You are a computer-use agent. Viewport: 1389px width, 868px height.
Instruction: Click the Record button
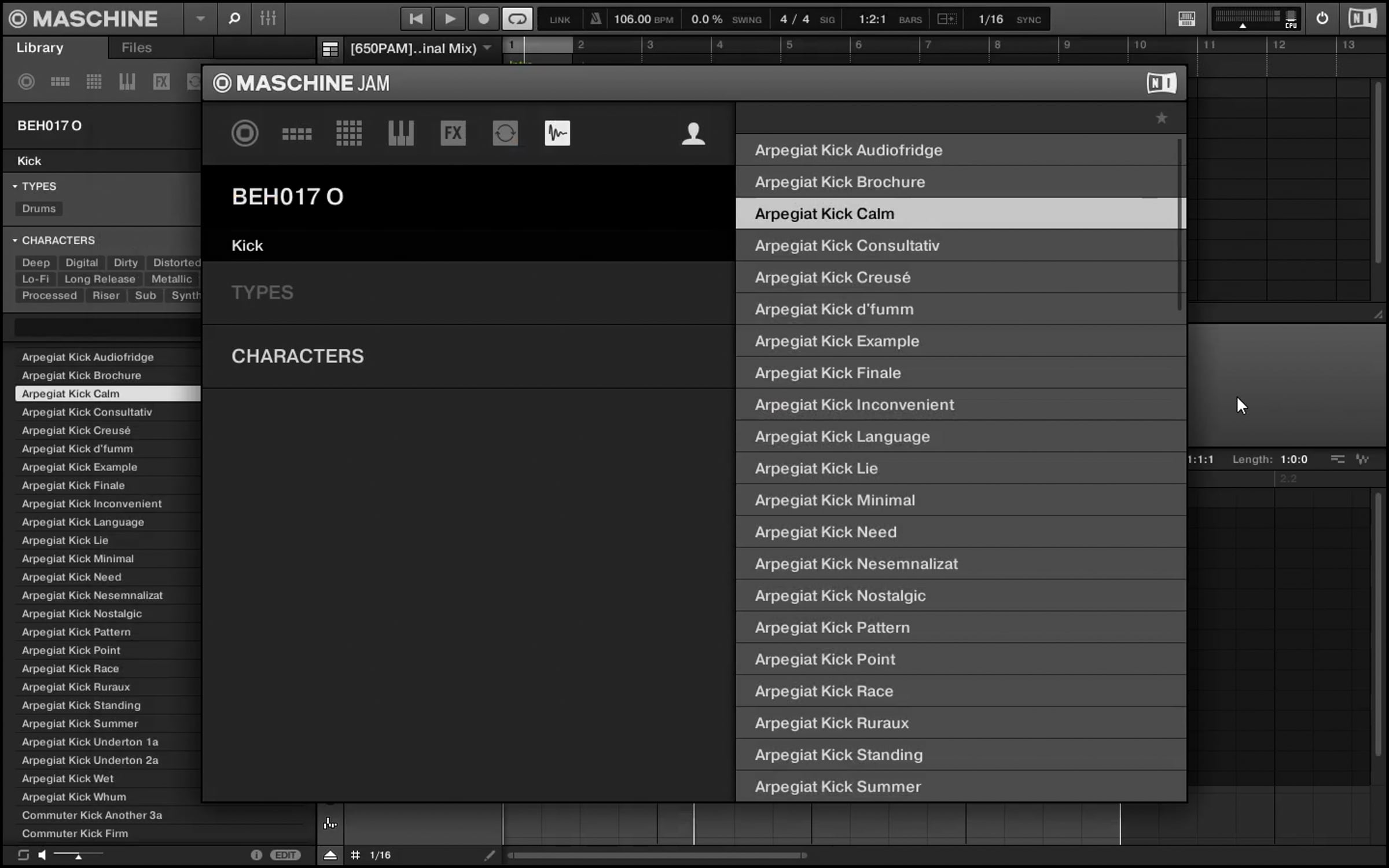coord(483,19)
